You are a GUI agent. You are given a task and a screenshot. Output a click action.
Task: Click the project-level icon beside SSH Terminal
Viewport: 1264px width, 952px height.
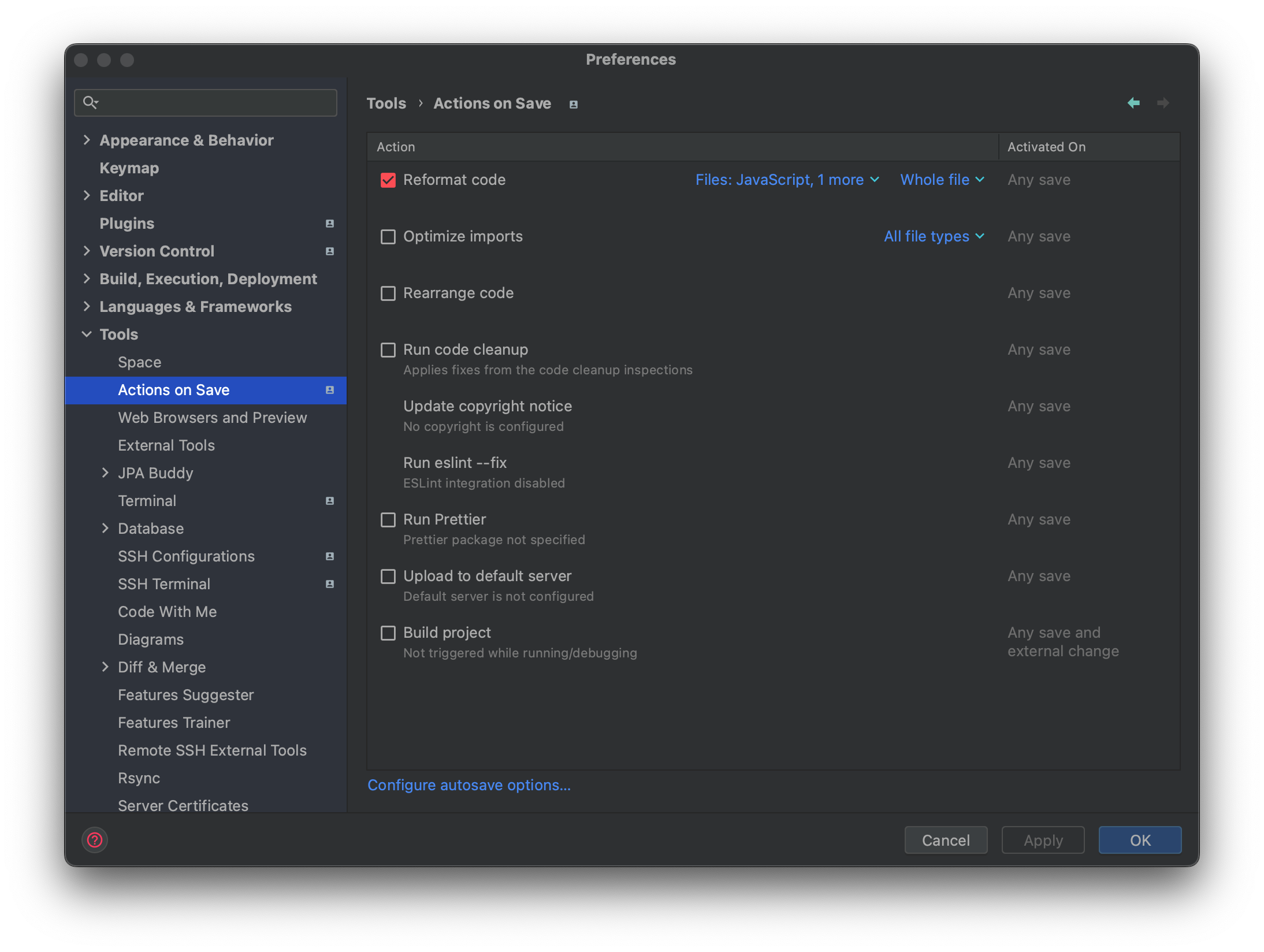(x=330, y=584)
